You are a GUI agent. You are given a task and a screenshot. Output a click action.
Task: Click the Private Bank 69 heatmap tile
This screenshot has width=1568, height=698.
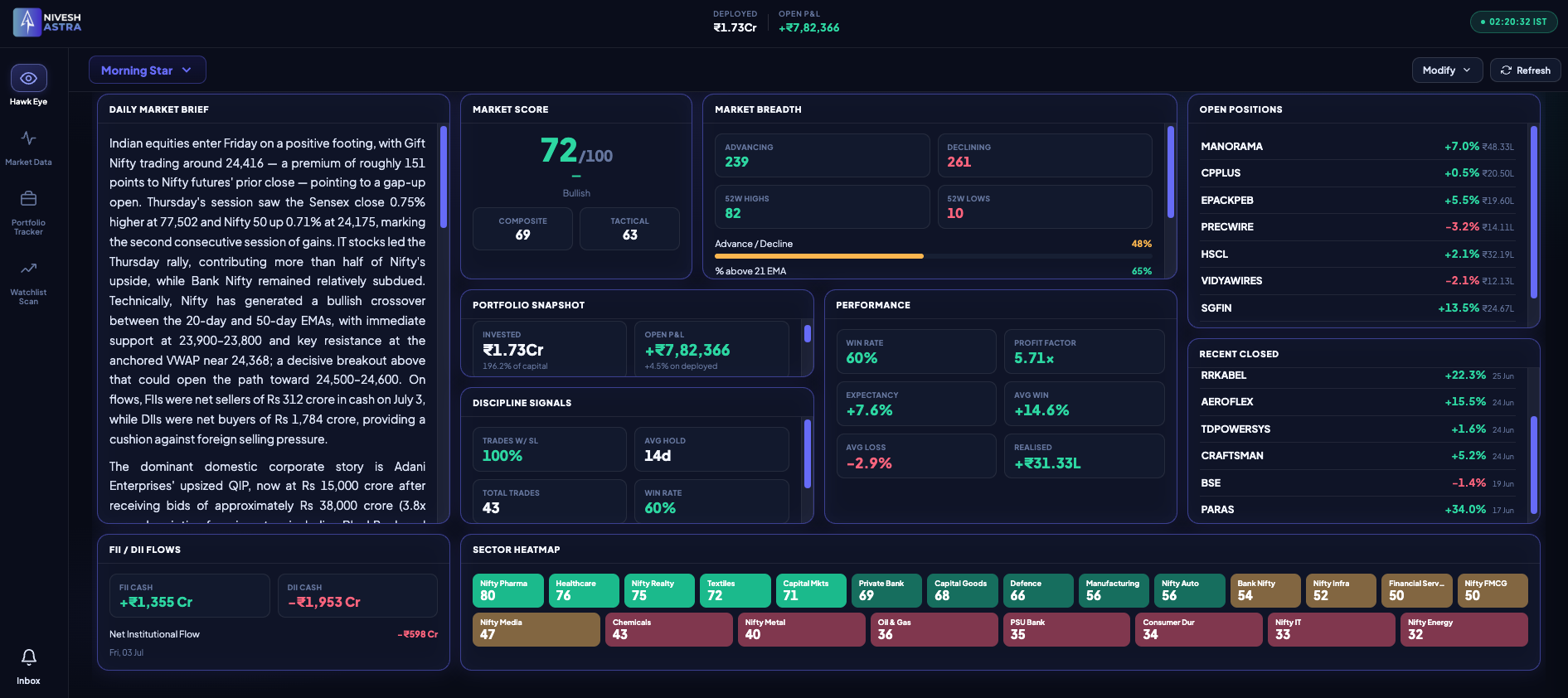(x=886, y=590)
